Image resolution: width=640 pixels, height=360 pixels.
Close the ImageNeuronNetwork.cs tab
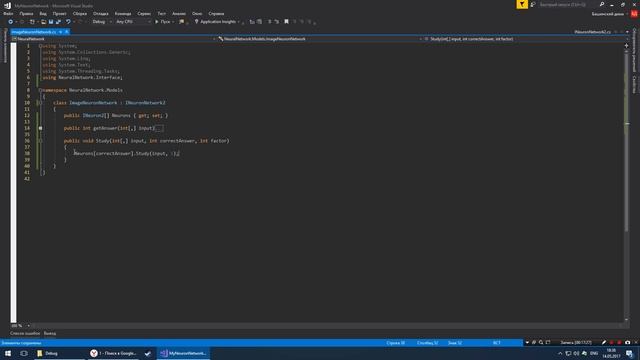[67, 32]
